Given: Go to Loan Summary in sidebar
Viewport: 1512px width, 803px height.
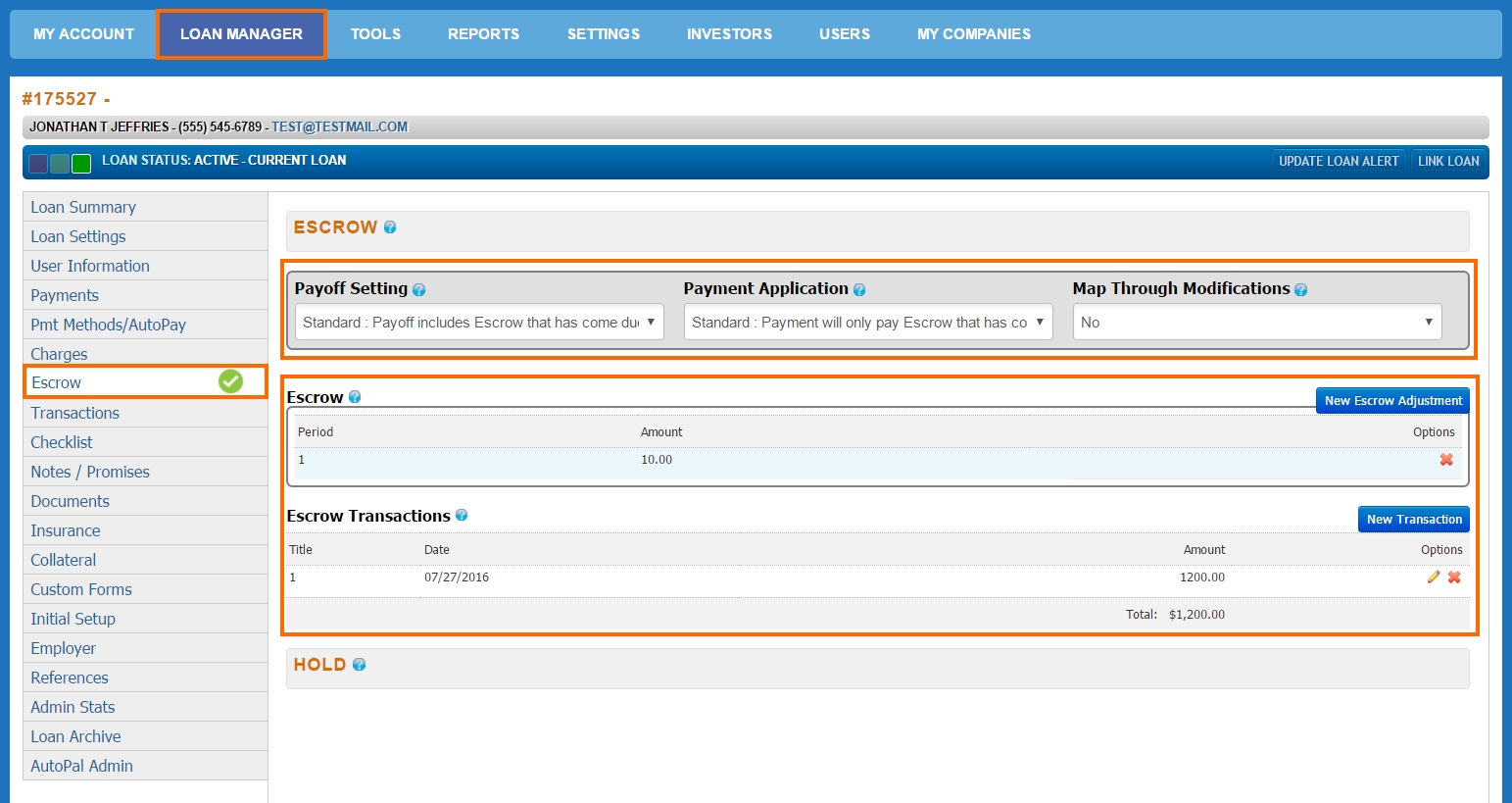Looking at the screenshot, I should pyautogui.click(x=145, y=207).
